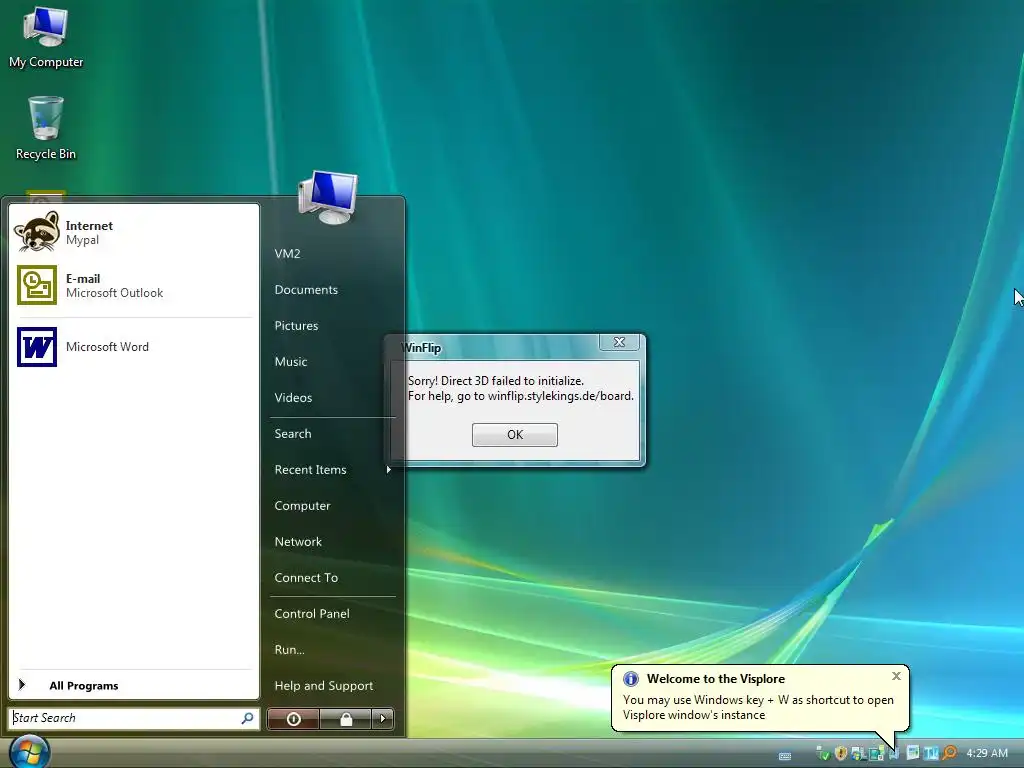Open Pictures from Start menu

296,325
